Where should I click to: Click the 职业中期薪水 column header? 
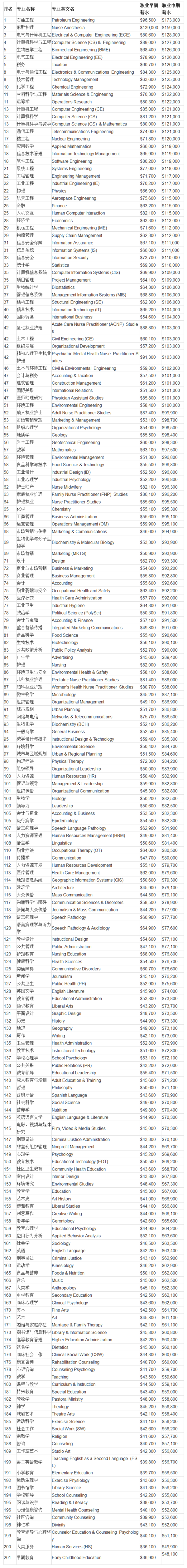click(170, 8)
